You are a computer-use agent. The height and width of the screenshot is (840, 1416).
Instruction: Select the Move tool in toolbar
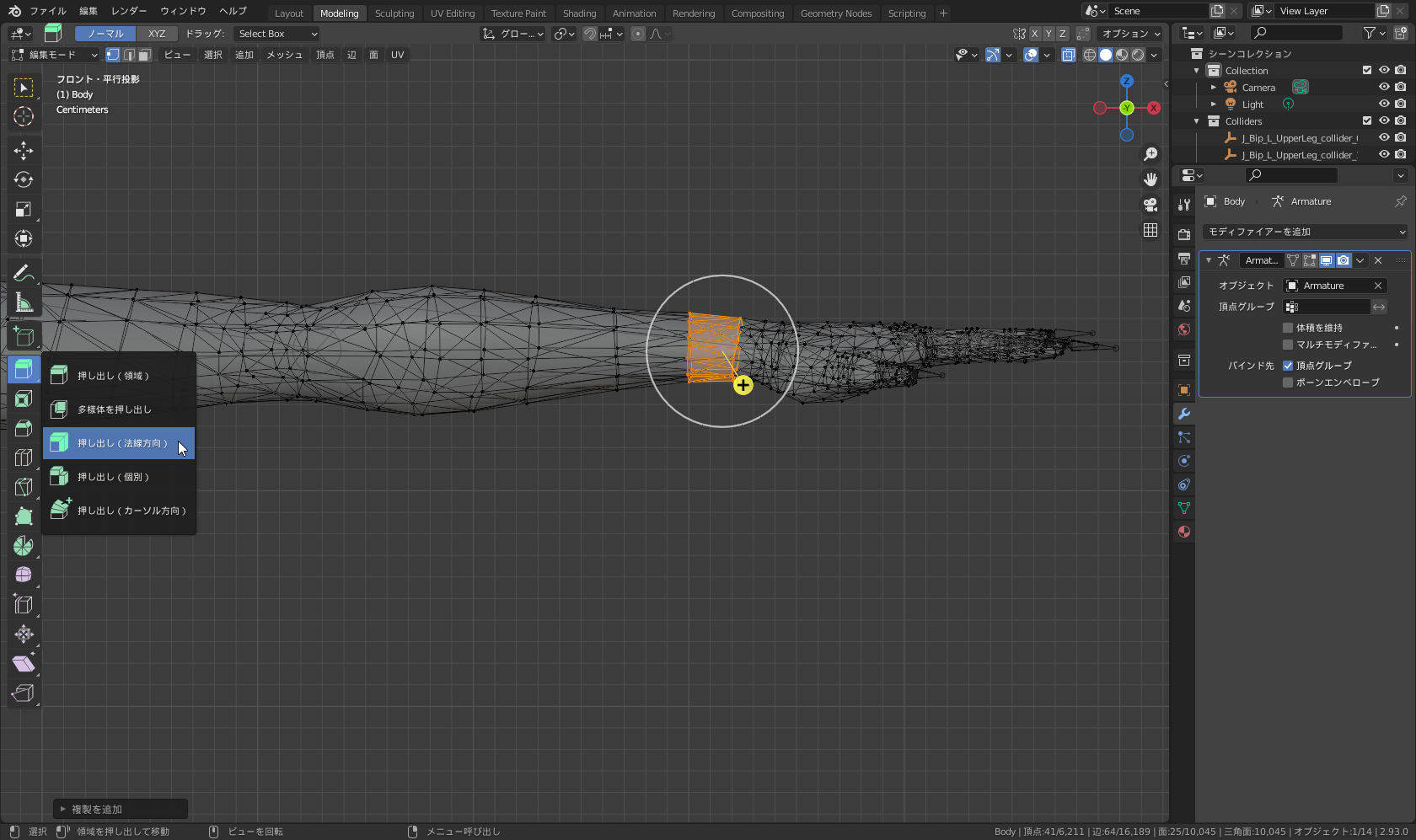click(24, 151)
